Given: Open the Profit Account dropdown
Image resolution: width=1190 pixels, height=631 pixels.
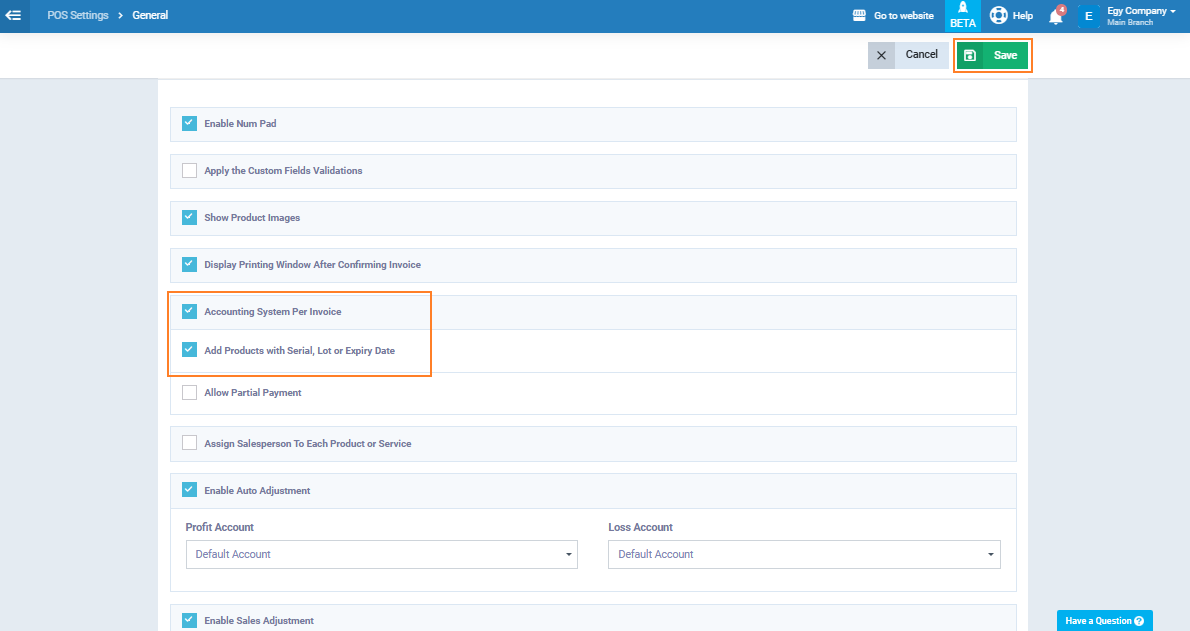Looking at the screenshot, I should pyautogui.click(x=381, y=554).
